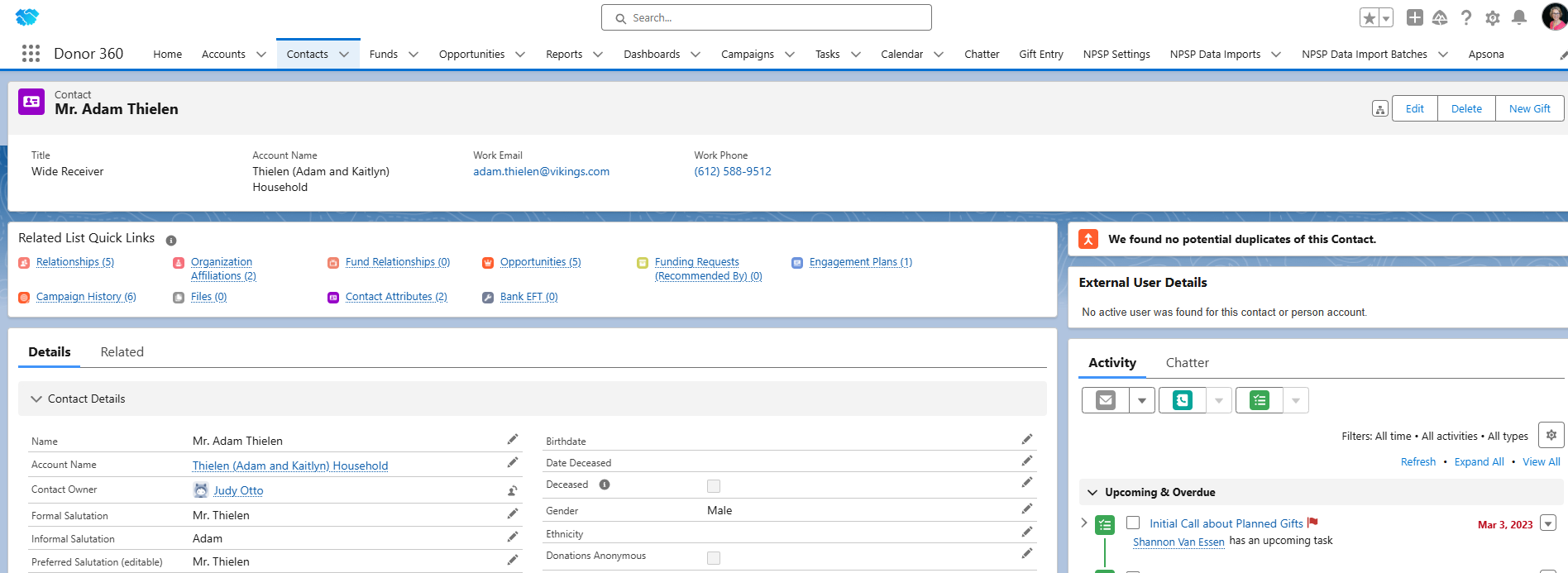Image resolution: width=1568 pixels, height=573 pixels.
Task: Open the user profile avatar
Action: tap(1555, 17)
